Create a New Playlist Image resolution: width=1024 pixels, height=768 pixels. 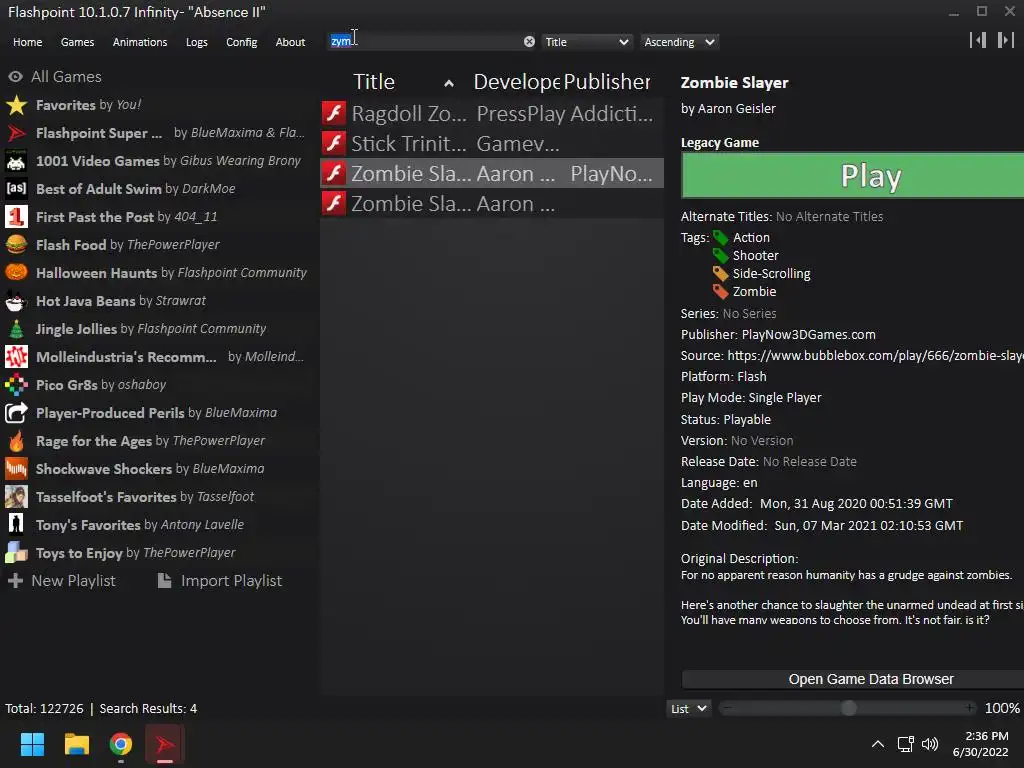point(61,581)
